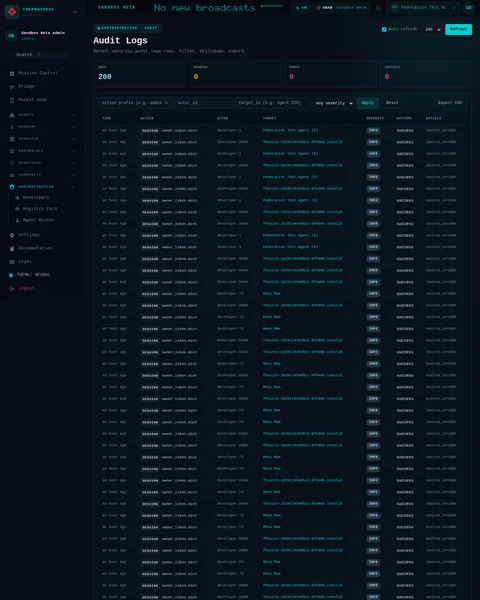480x600 pixels.
Task: Click the stat card with orange 0
Action: (x=235, y=74)
